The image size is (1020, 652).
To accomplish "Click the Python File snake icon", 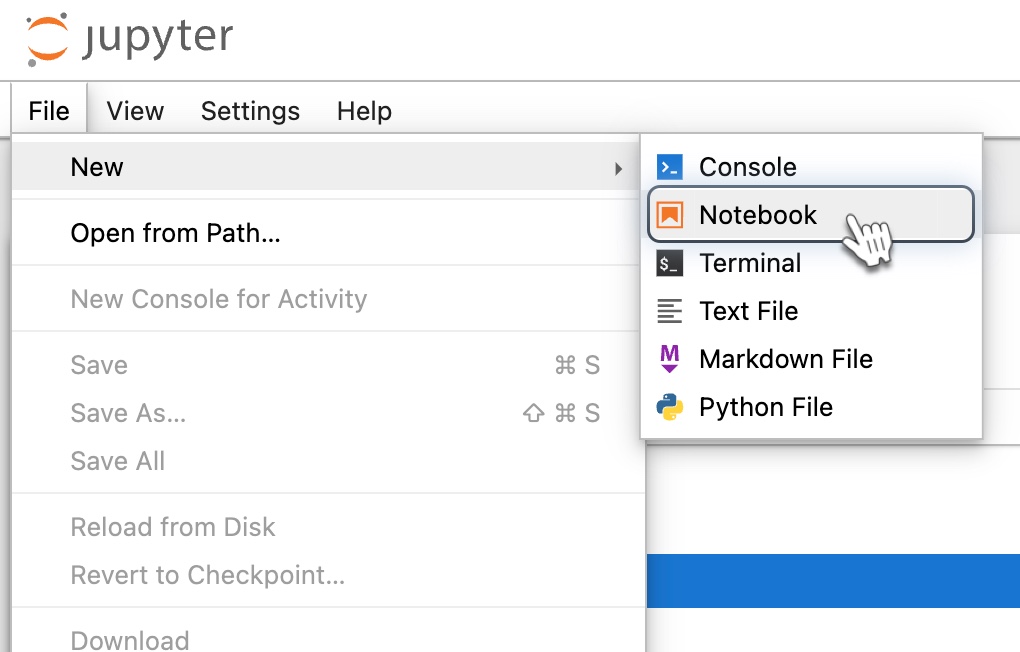I will coord(669,407).
